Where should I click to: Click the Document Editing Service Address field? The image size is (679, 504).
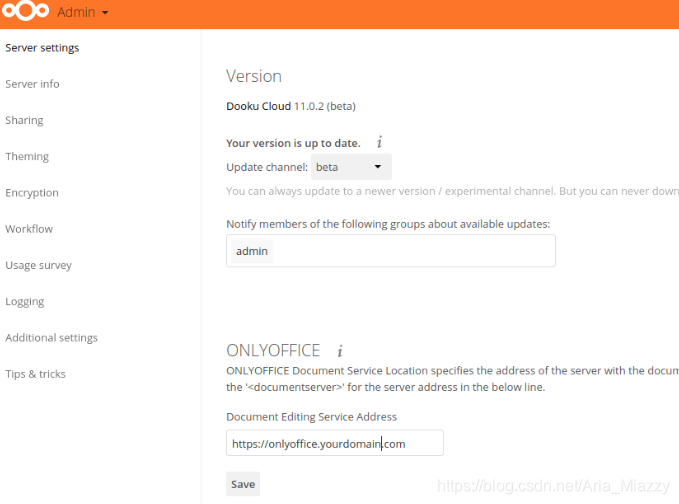pyautogui.click(x=335, y=443)
